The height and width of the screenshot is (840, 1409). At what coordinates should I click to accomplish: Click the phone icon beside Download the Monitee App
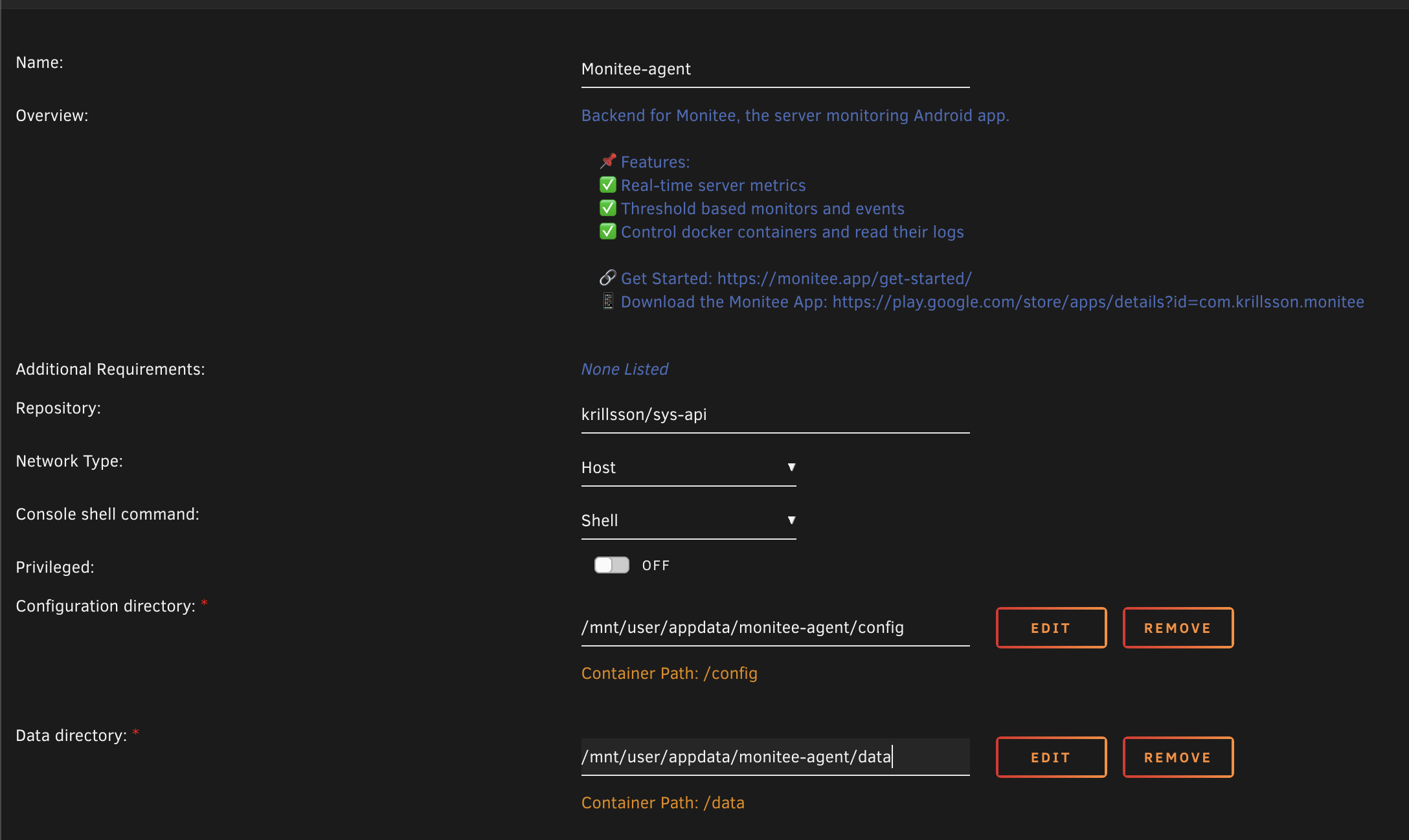tap(607, 302)
